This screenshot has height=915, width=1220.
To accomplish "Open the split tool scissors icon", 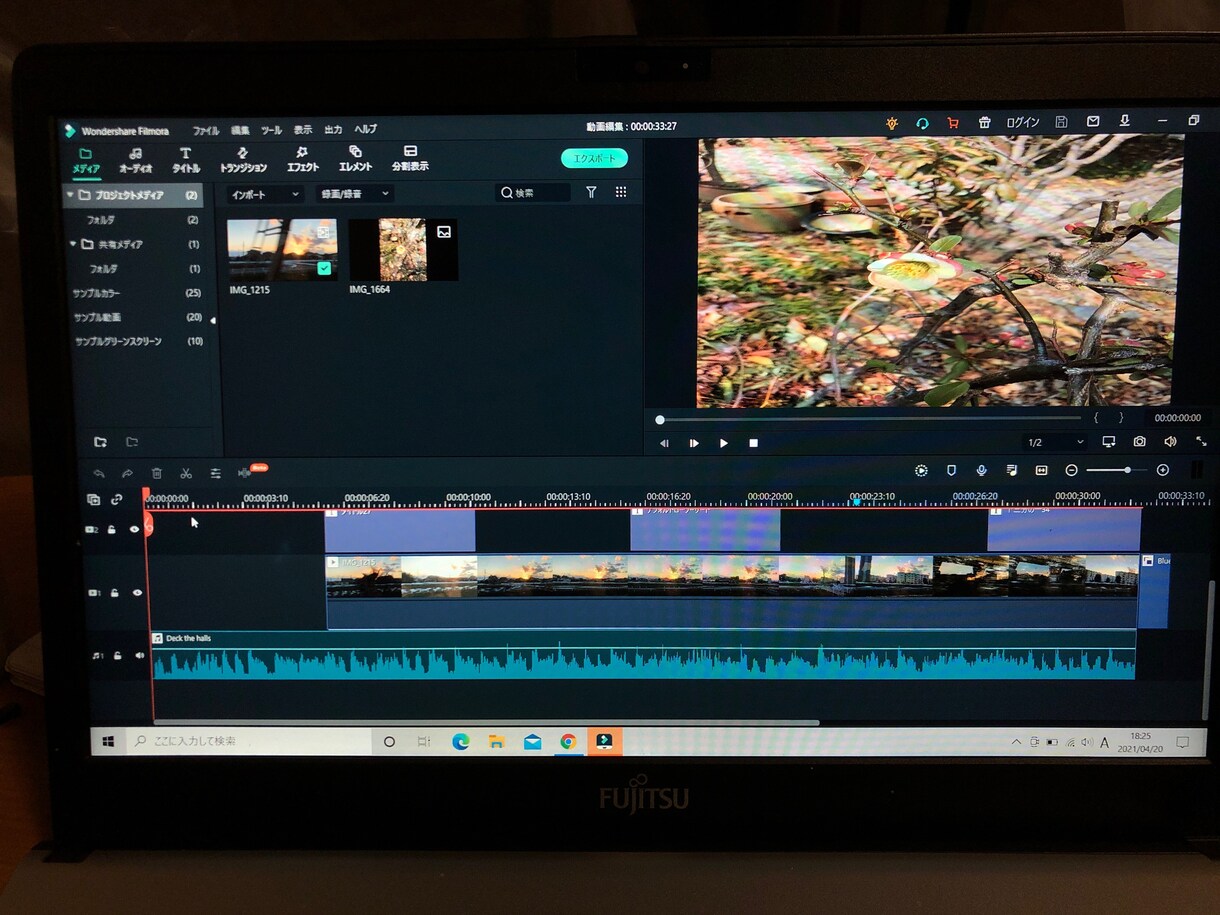I will (x=186, y=473).
